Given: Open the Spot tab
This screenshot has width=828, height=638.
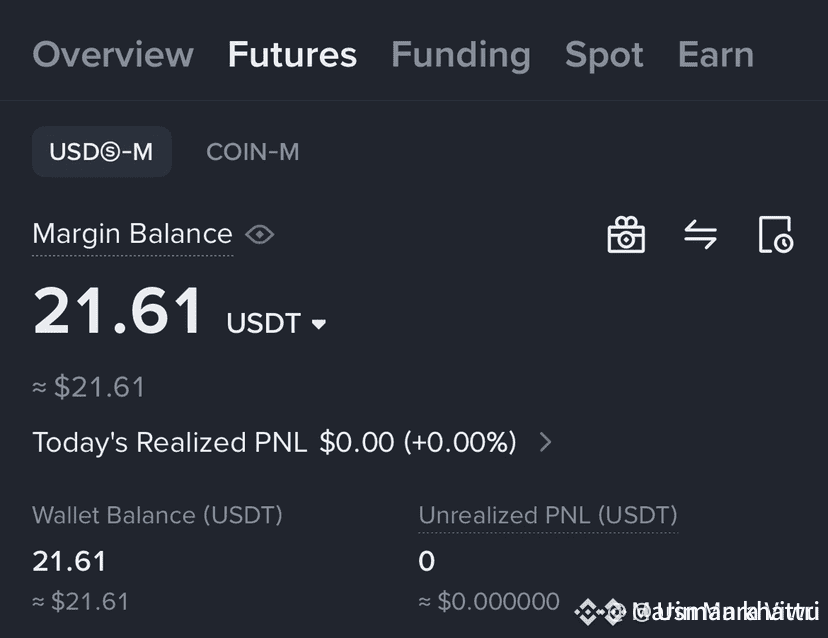Looking at the screenshot, I should [x=604, y=56].
